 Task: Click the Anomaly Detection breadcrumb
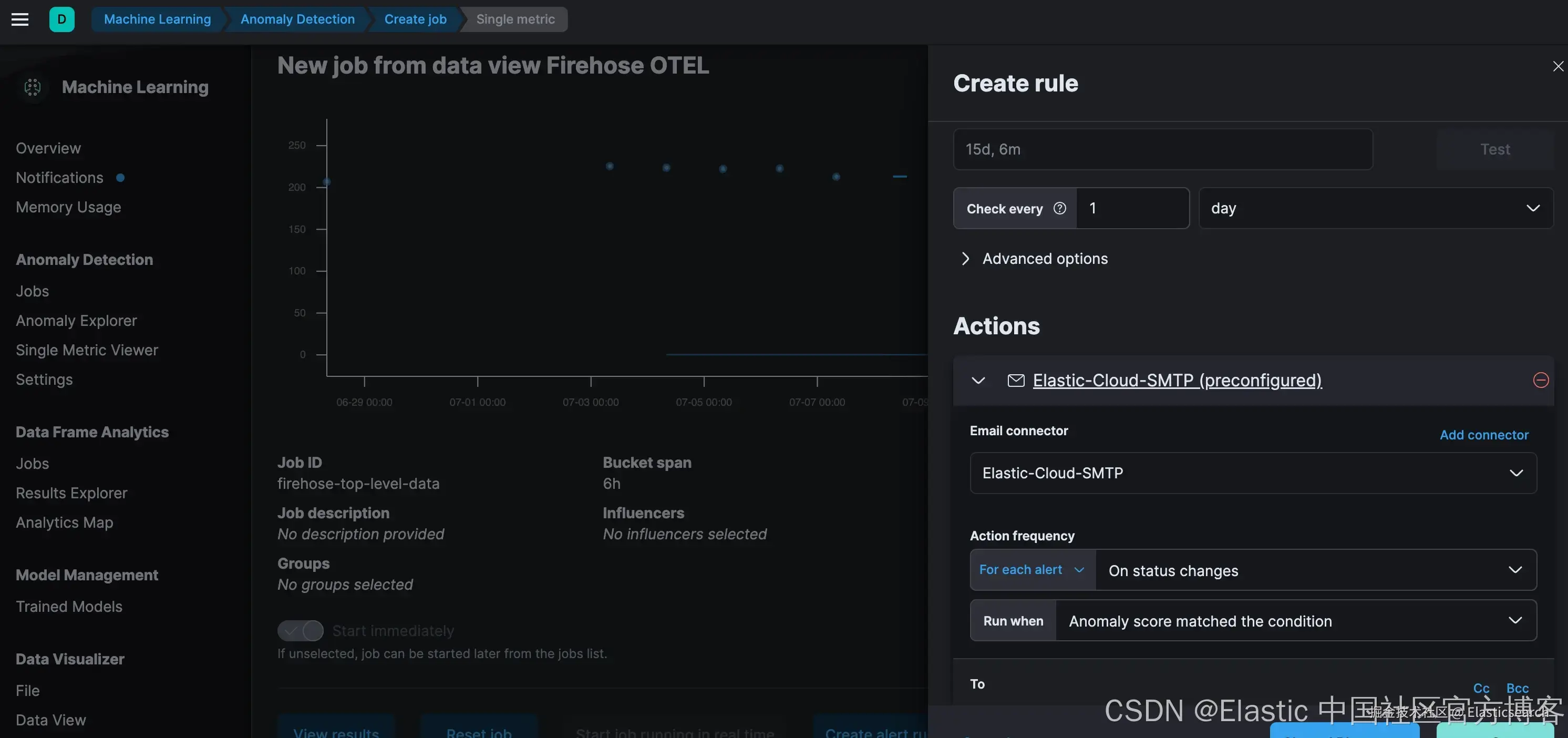(297, 19)
